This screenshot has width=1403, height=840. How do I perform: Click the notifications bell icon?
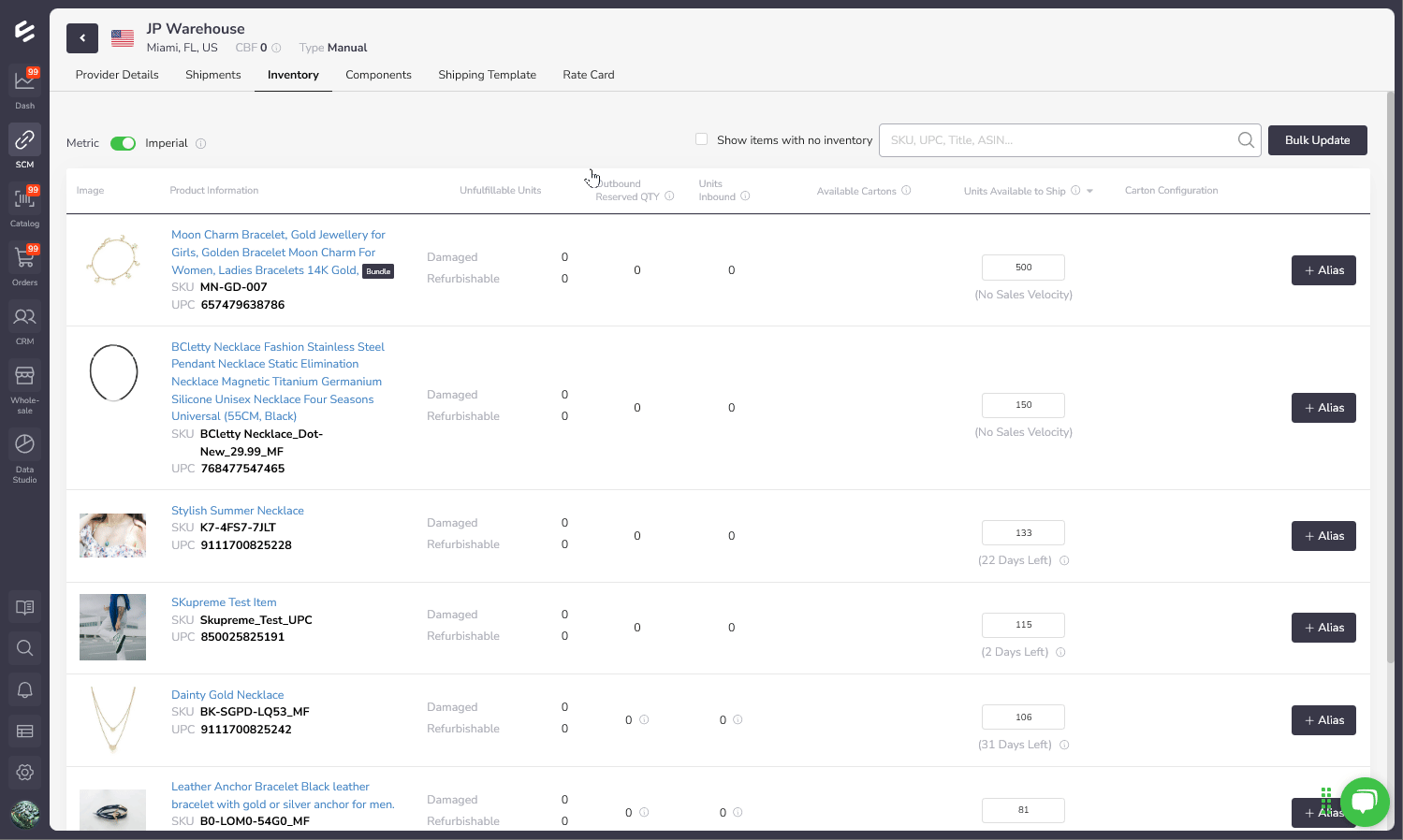point(25,690)
